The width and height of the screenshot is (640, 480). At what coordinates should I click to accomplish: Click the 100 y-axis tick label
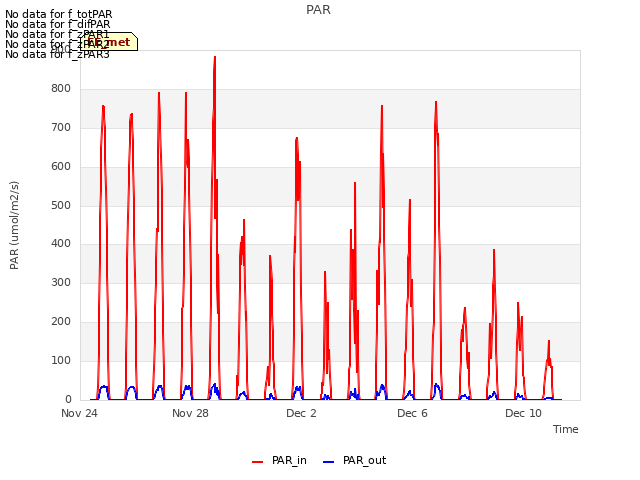(61, 360)
